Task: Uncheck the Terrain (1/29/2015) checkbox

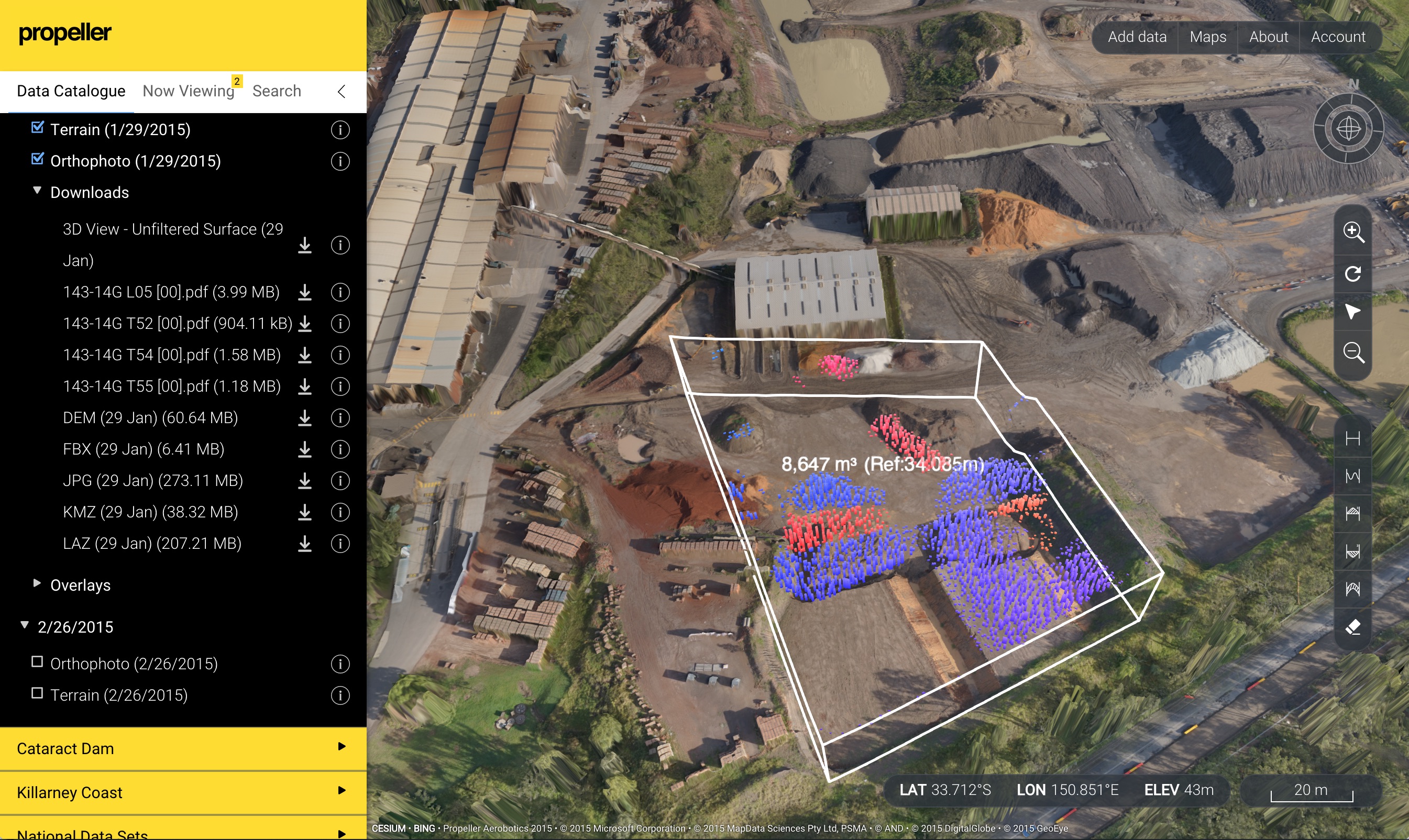Action: [x=37, y=127]
